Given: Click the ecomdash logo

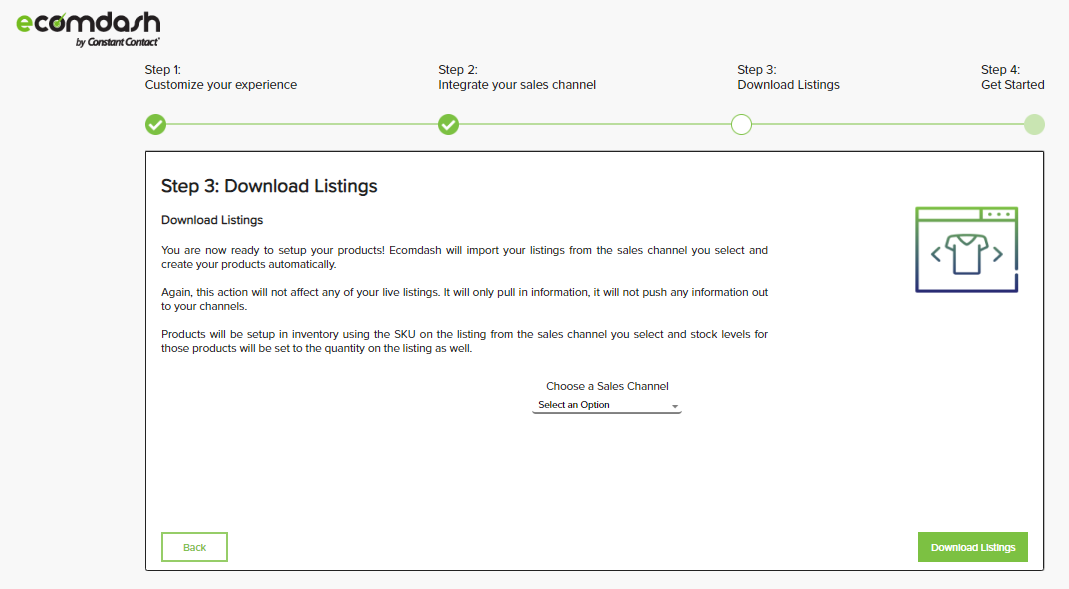Looking at the screenshot, I should point(88,29).
